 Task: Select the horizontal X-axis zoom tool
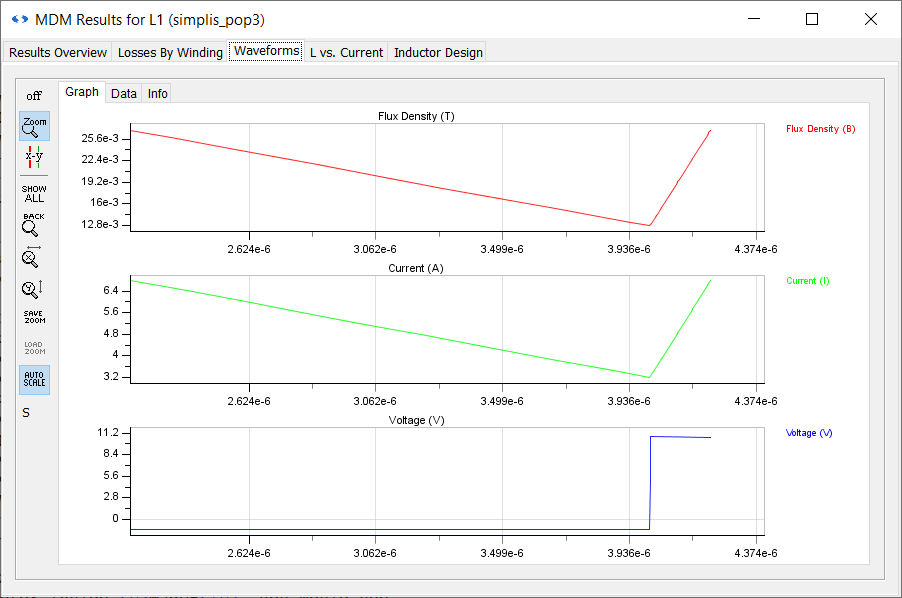34,257
